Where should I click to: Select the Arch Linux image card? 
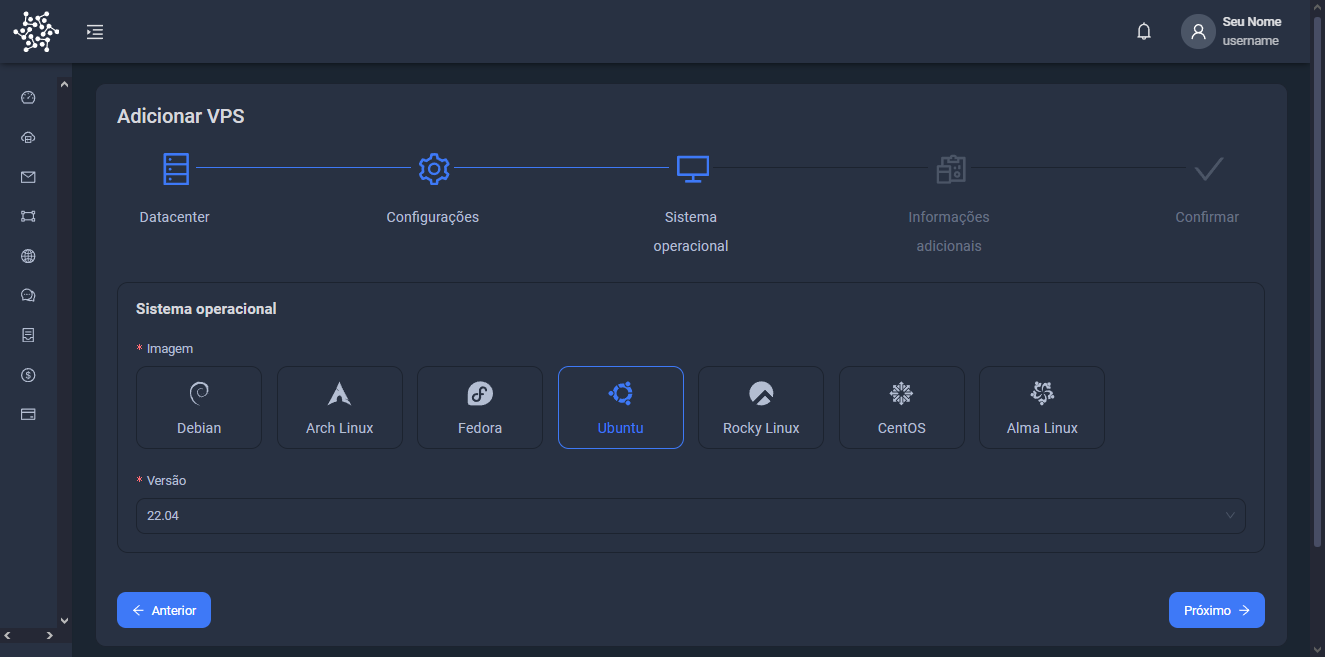click(340, 407)
